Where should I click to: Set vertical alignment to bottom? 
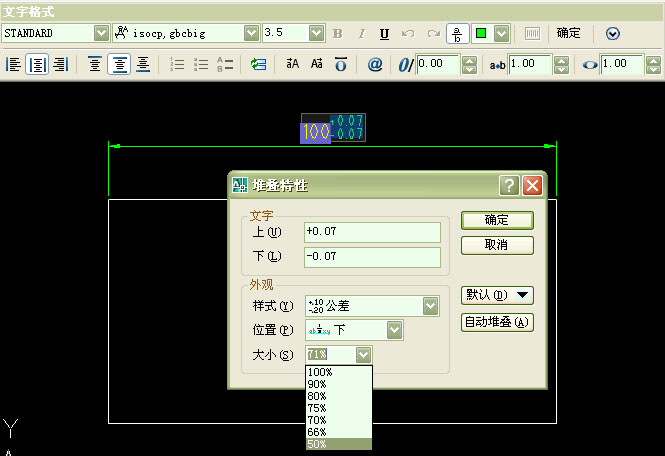point(143,64)
